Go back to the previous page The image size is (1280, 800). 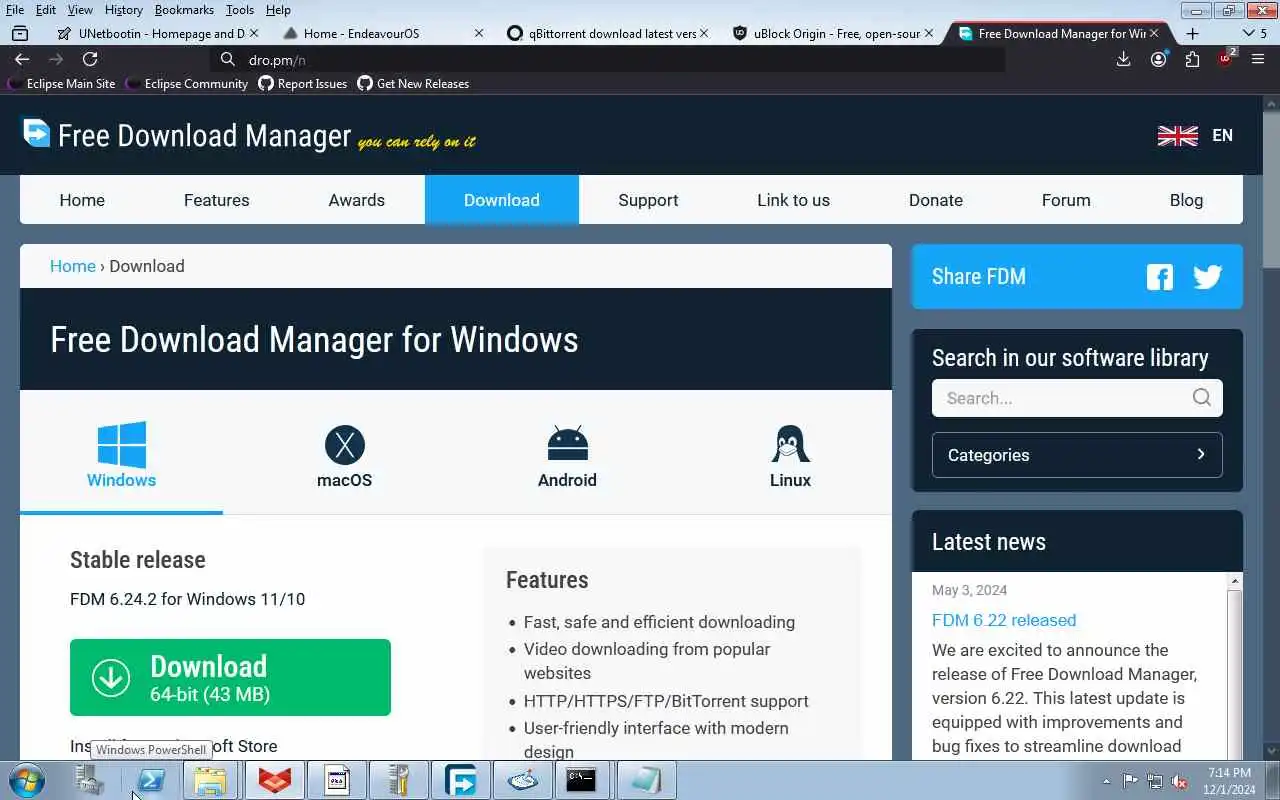coord(22,59)
